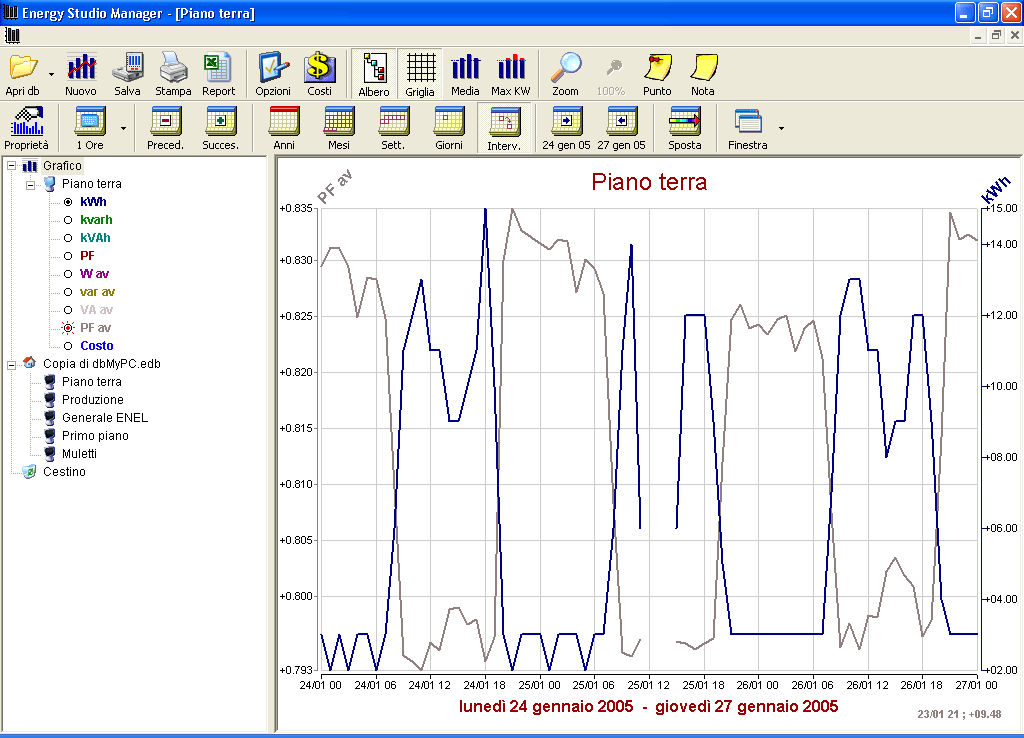This screenshot has width=1024, height=738.
Task: Open the Costi dollar icon
Action: (319, 74)
